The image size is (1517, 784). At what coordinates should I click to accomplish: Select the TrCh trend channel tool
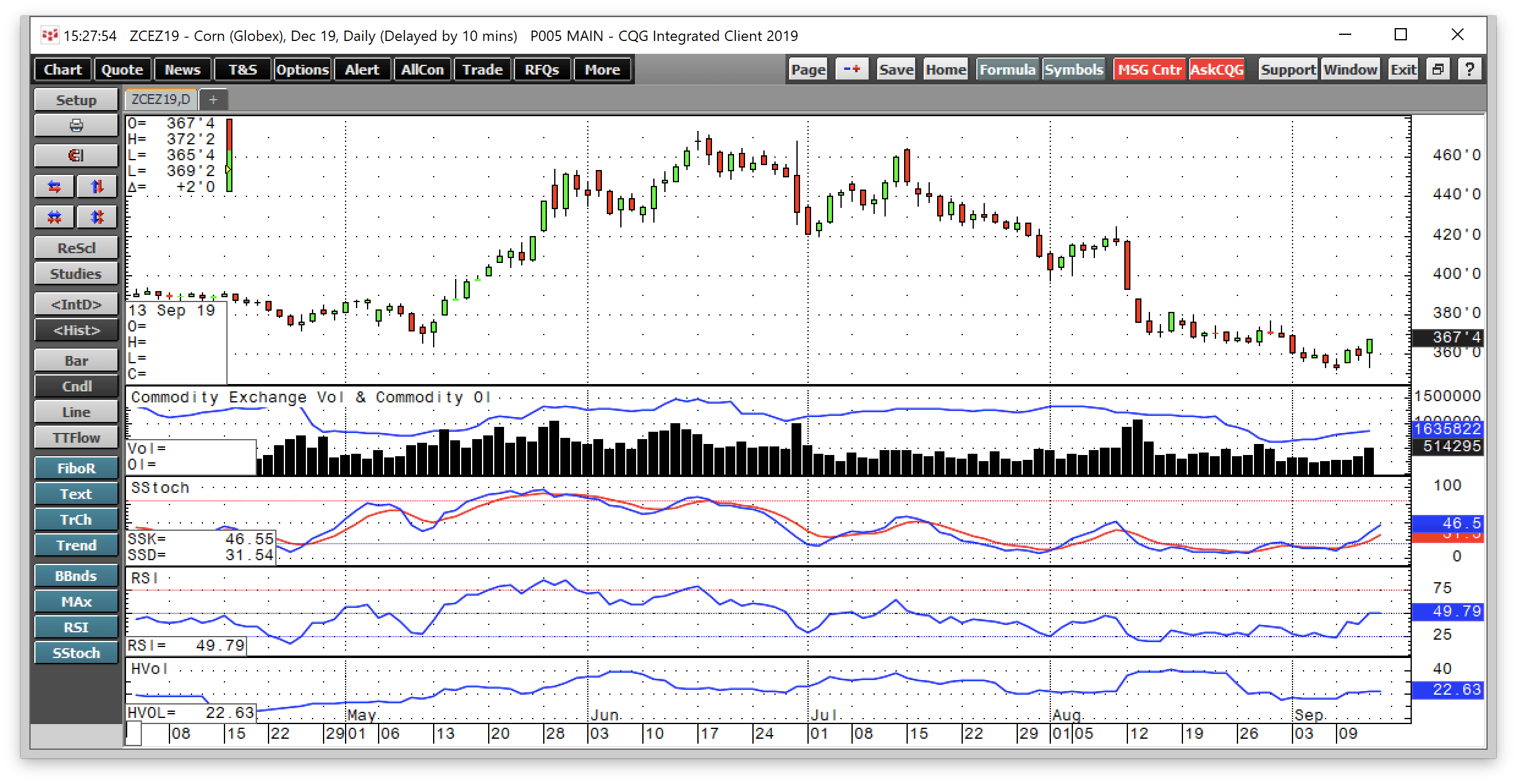tap(76, 519)
